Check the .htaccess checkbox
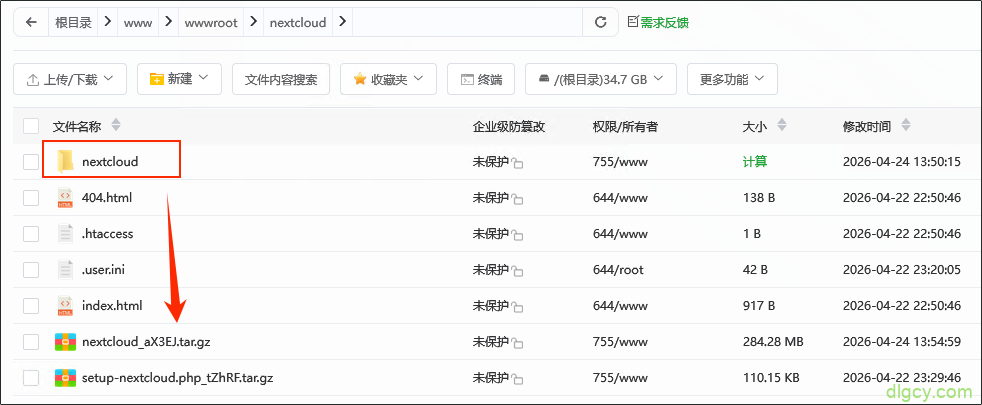Viewport: 982px width, 405px height. tap(31, 234)
